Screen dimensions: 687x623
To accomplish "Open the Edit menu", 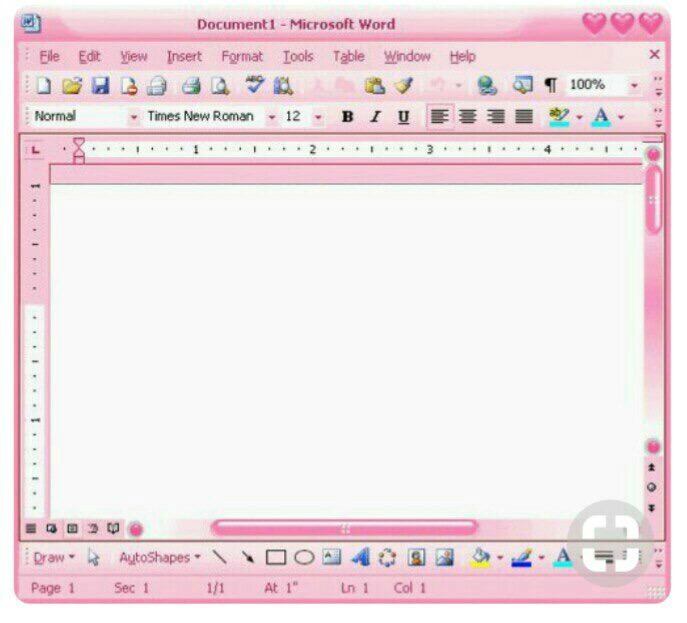I will point(89,56).
